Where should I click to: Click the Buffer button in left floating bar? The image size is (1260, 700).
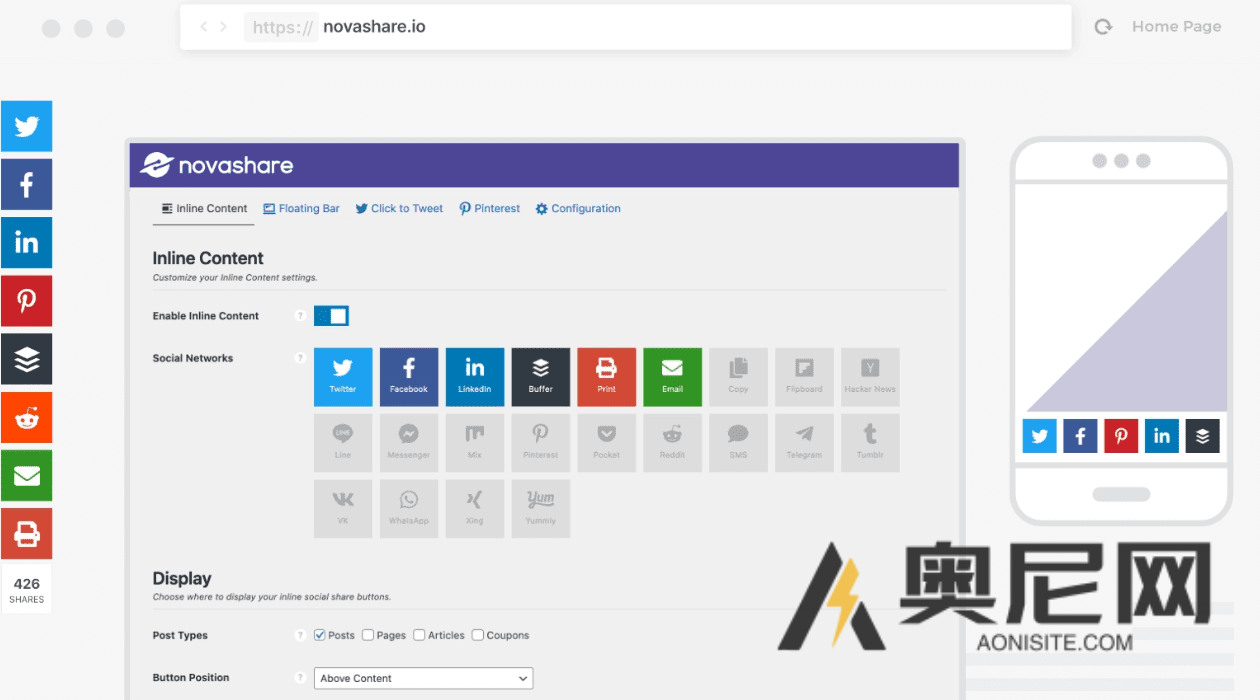tap(26, 359)
